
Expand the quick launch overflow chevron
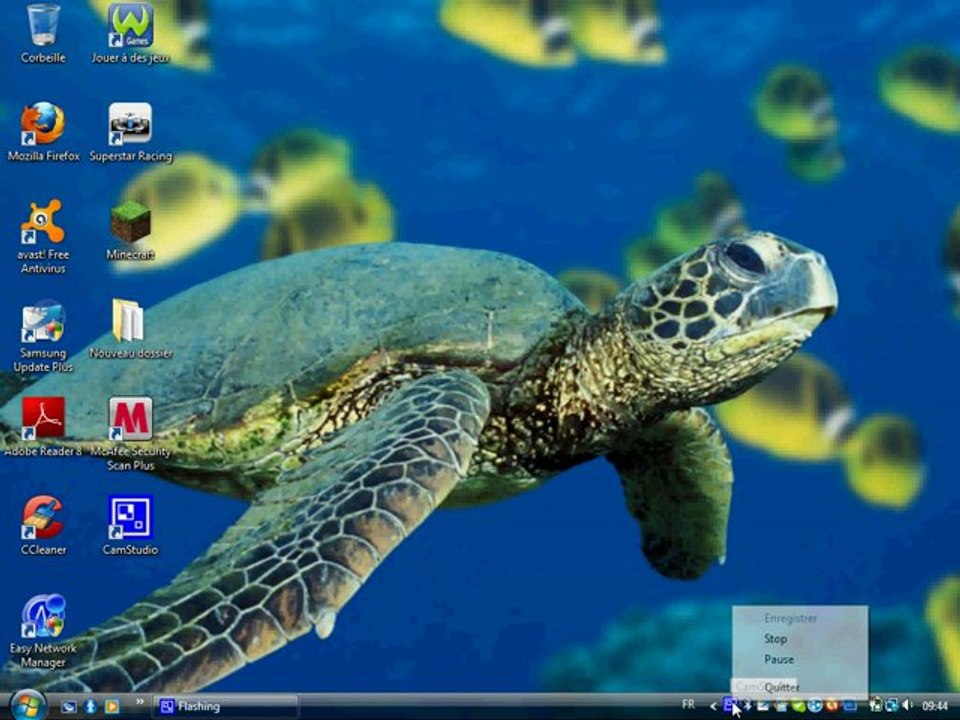[140, 702]
